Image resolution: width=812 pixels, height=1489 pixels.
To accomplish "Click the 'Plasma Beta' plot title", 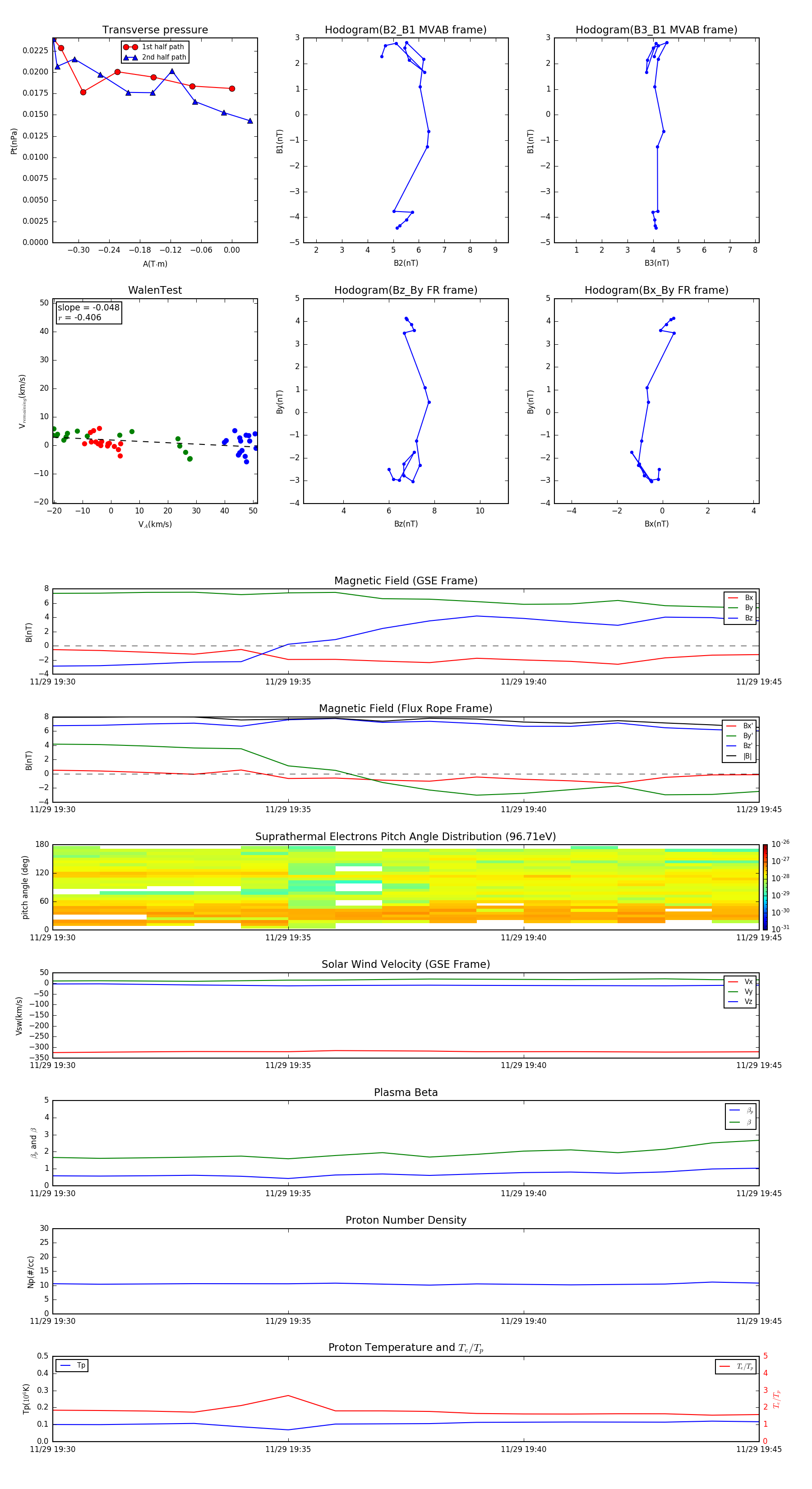I will (x=406, y=1092).
